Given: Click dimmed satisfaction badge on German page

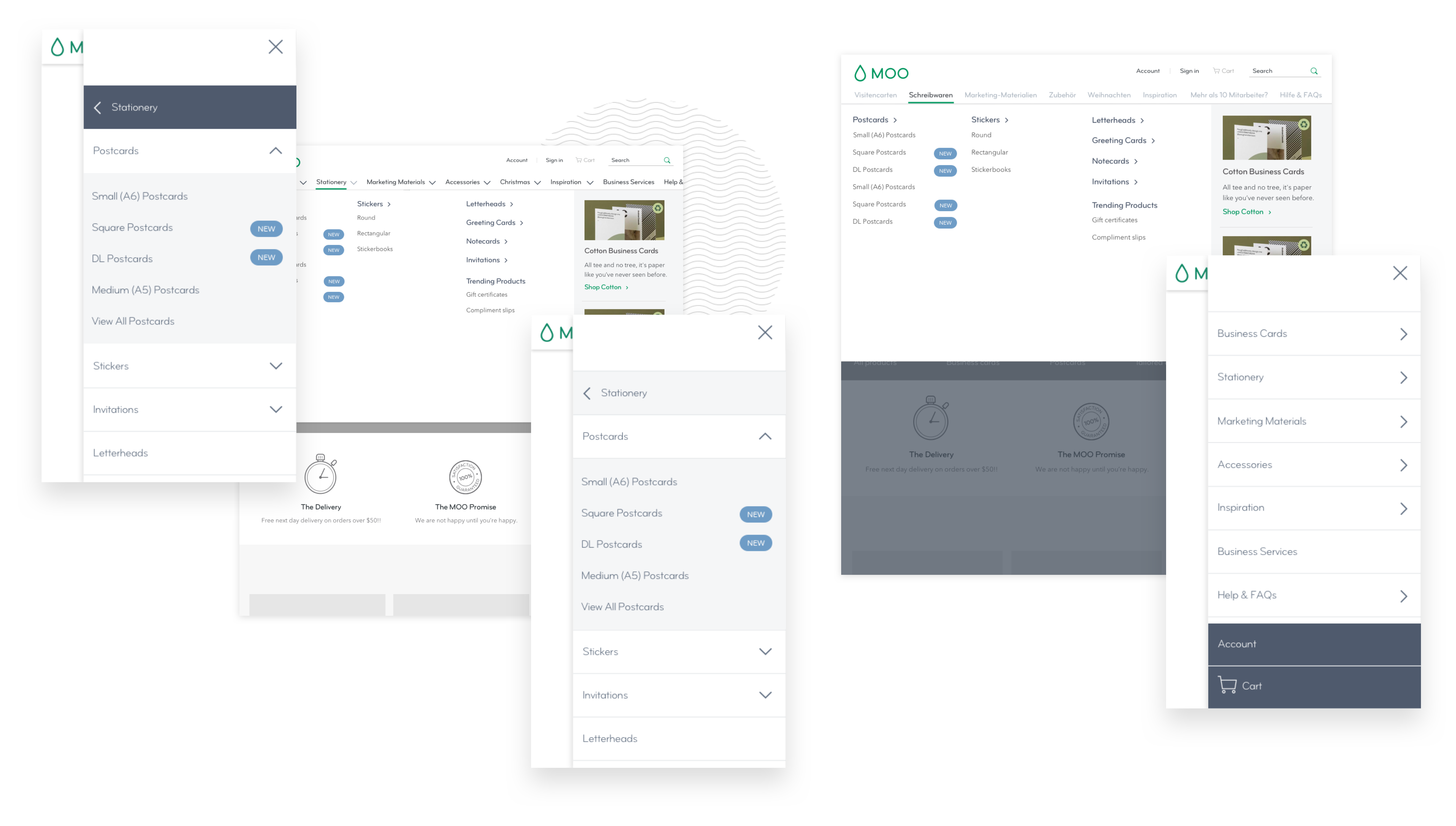Looking at the screenshot, I should click(1091, 422).
